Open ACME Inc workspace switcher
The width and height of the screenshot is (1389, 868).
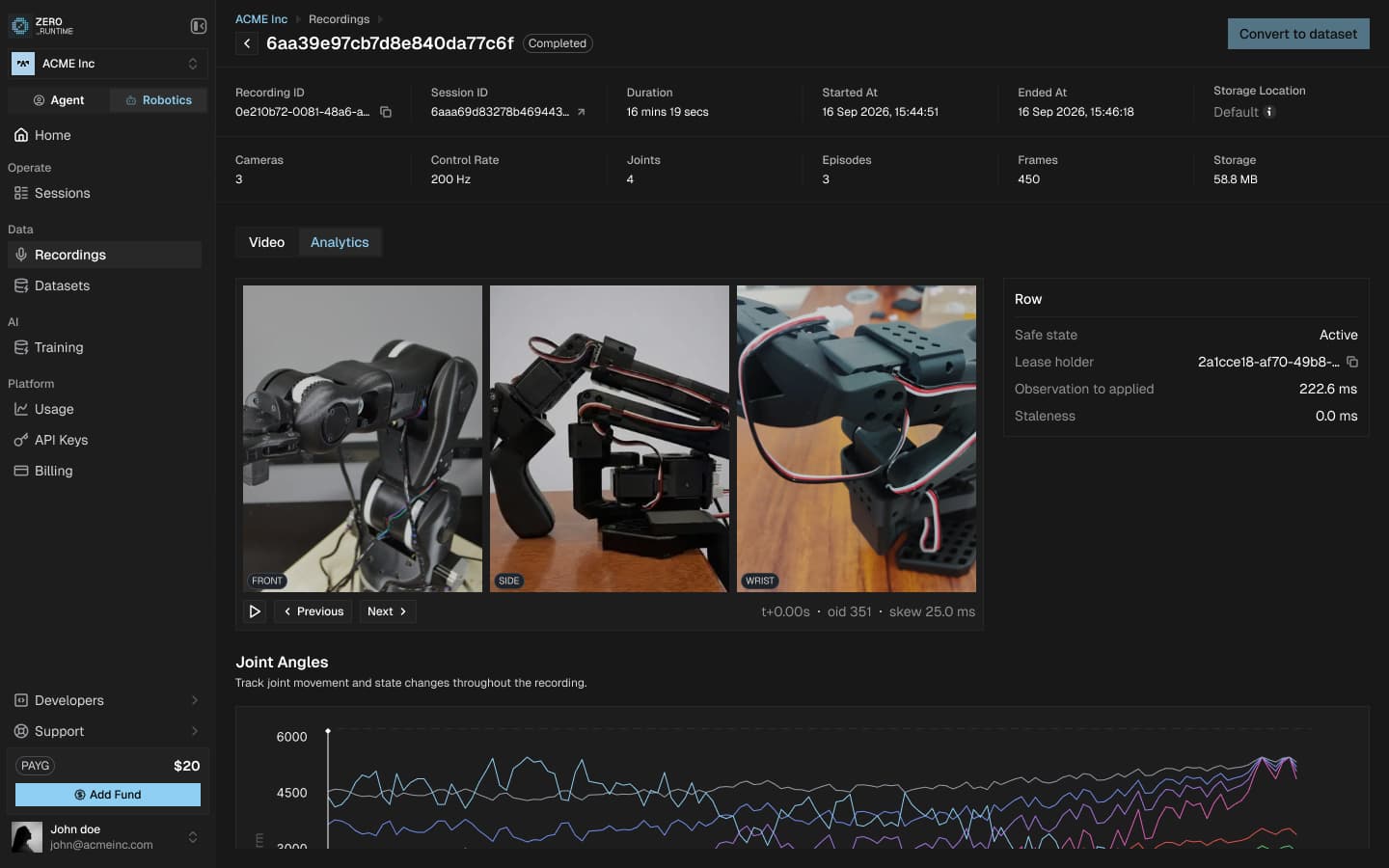[107, 64]
